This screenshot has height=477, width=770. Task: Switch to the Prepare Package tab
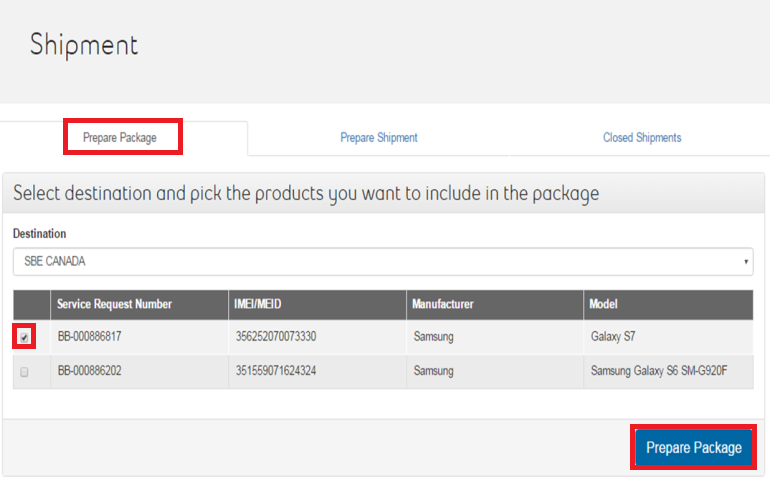click(x=120, y=137)
